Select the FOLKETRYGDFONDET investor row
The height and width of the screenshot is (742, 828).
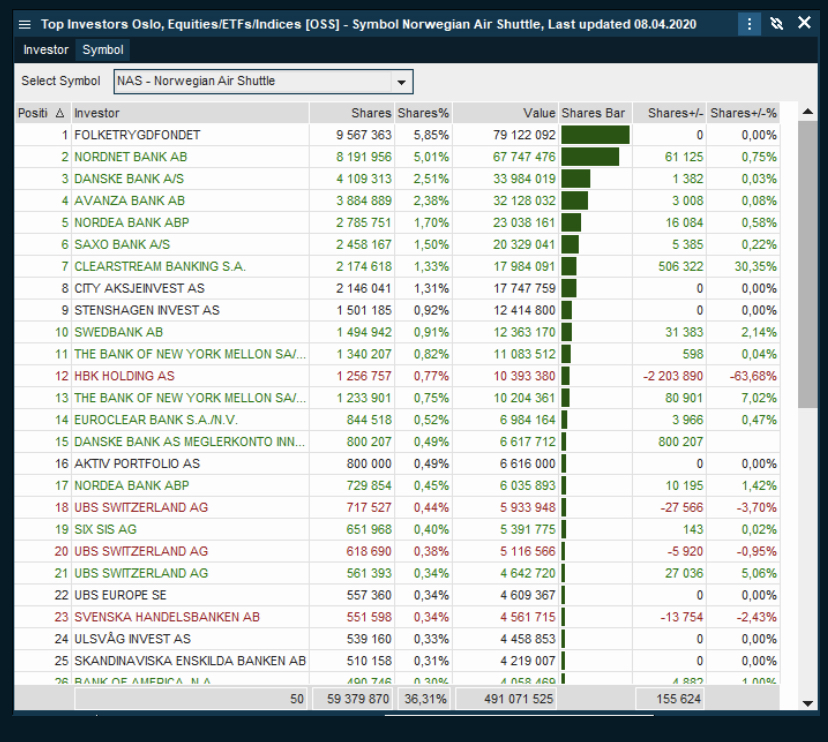tap(397, 135)
